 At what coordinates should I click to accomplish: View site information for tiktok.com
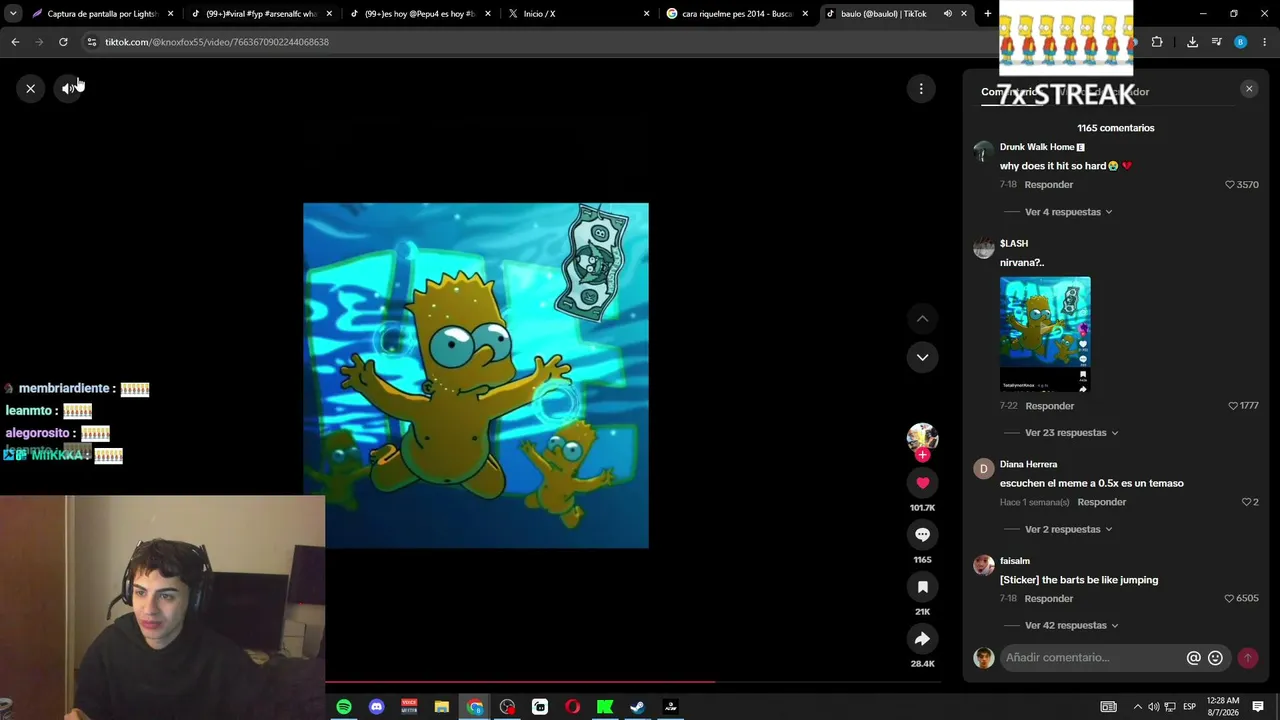tap(92, 42)
